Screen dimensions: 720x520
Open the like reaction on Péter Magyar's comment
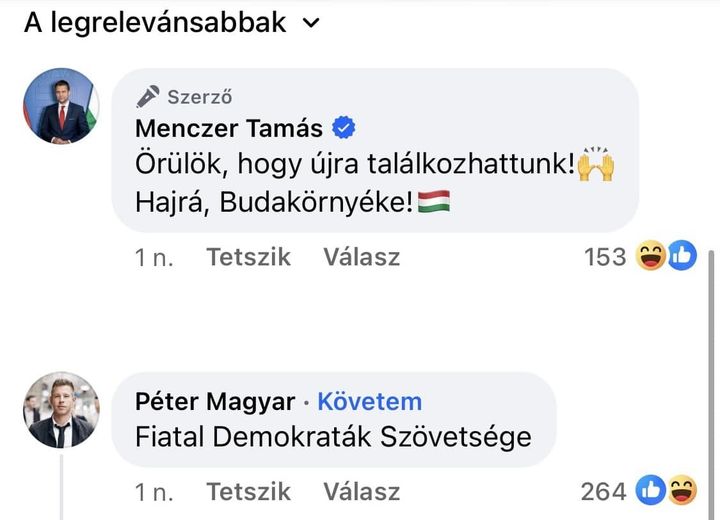coord(652,491)
